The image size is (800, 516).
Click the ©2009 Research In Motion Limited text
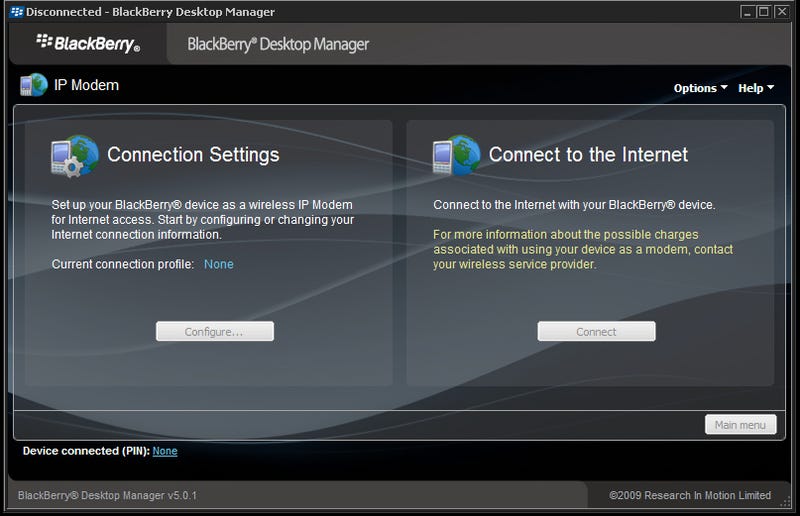click(x=690, y=495)
